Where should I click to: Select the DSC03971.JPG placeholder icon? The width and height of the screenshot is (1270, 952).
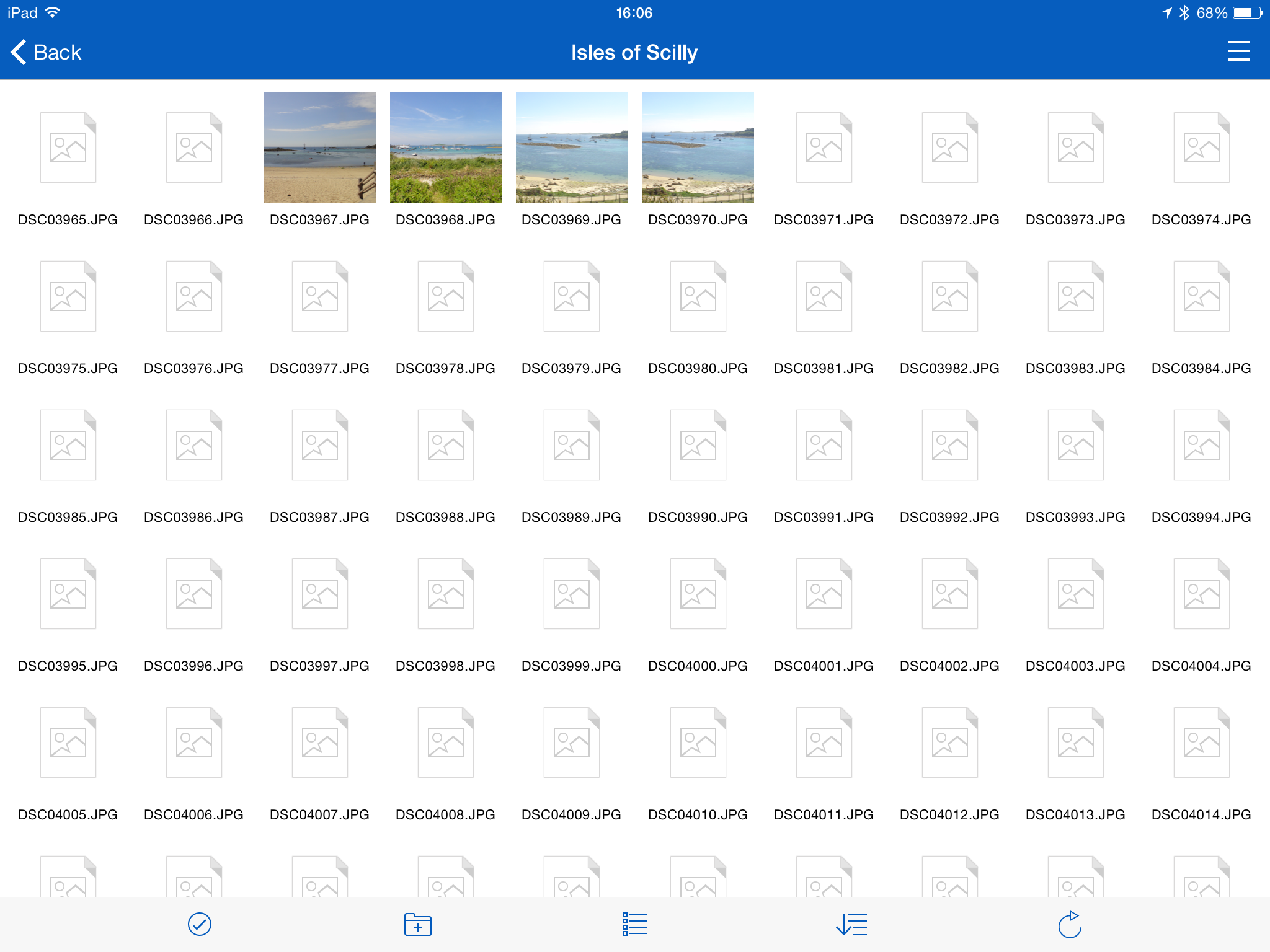(x=824, y=148)
